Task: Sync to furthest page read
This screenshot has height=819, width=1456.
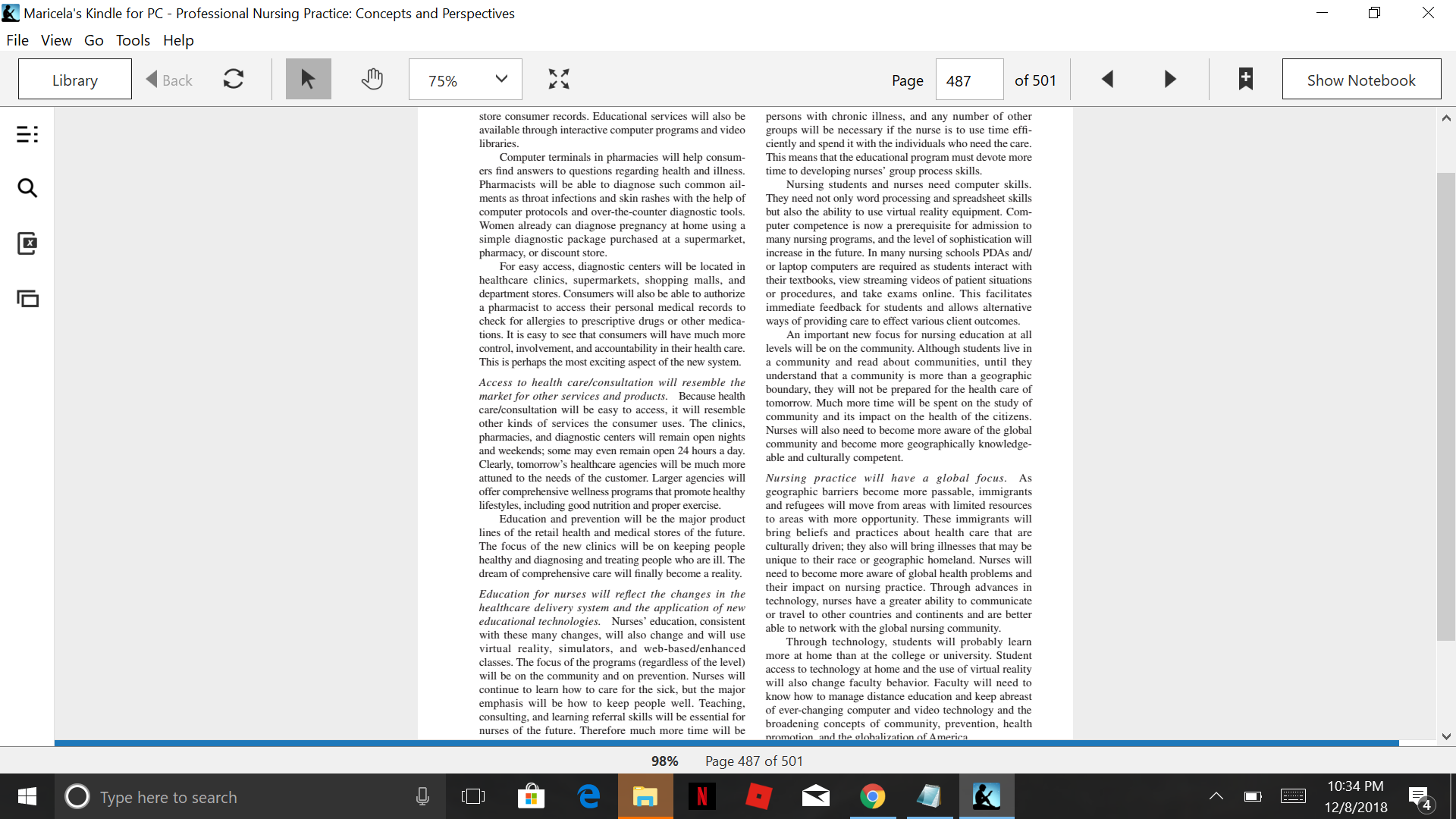Action: pos(234,79)
